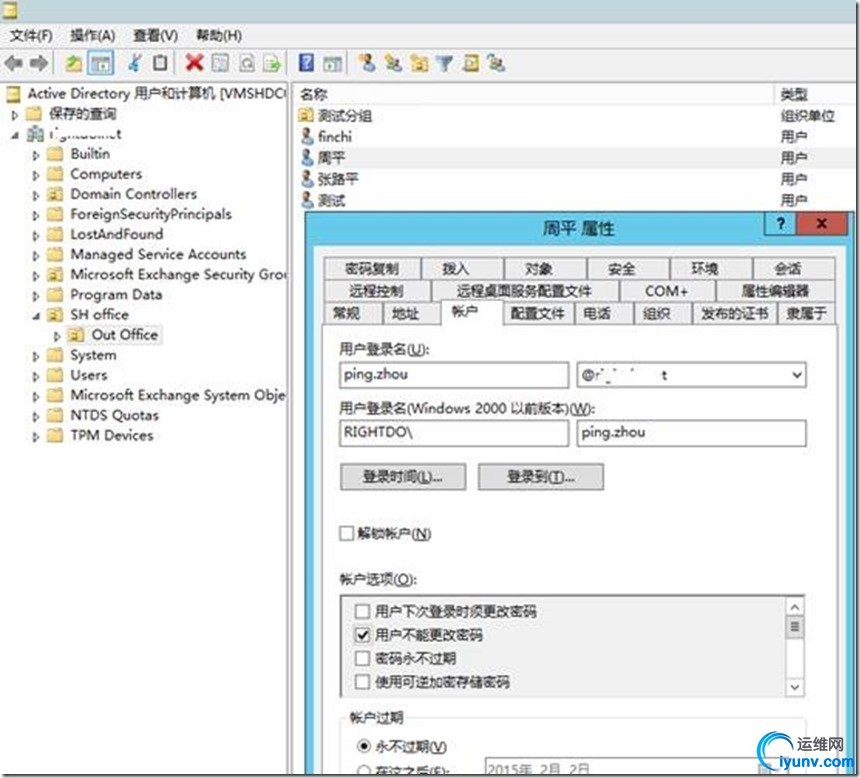This screenshot has width=860, height=778.
Task: Select the NTDS Quotas tree item
Action: [x=114, y=415]
